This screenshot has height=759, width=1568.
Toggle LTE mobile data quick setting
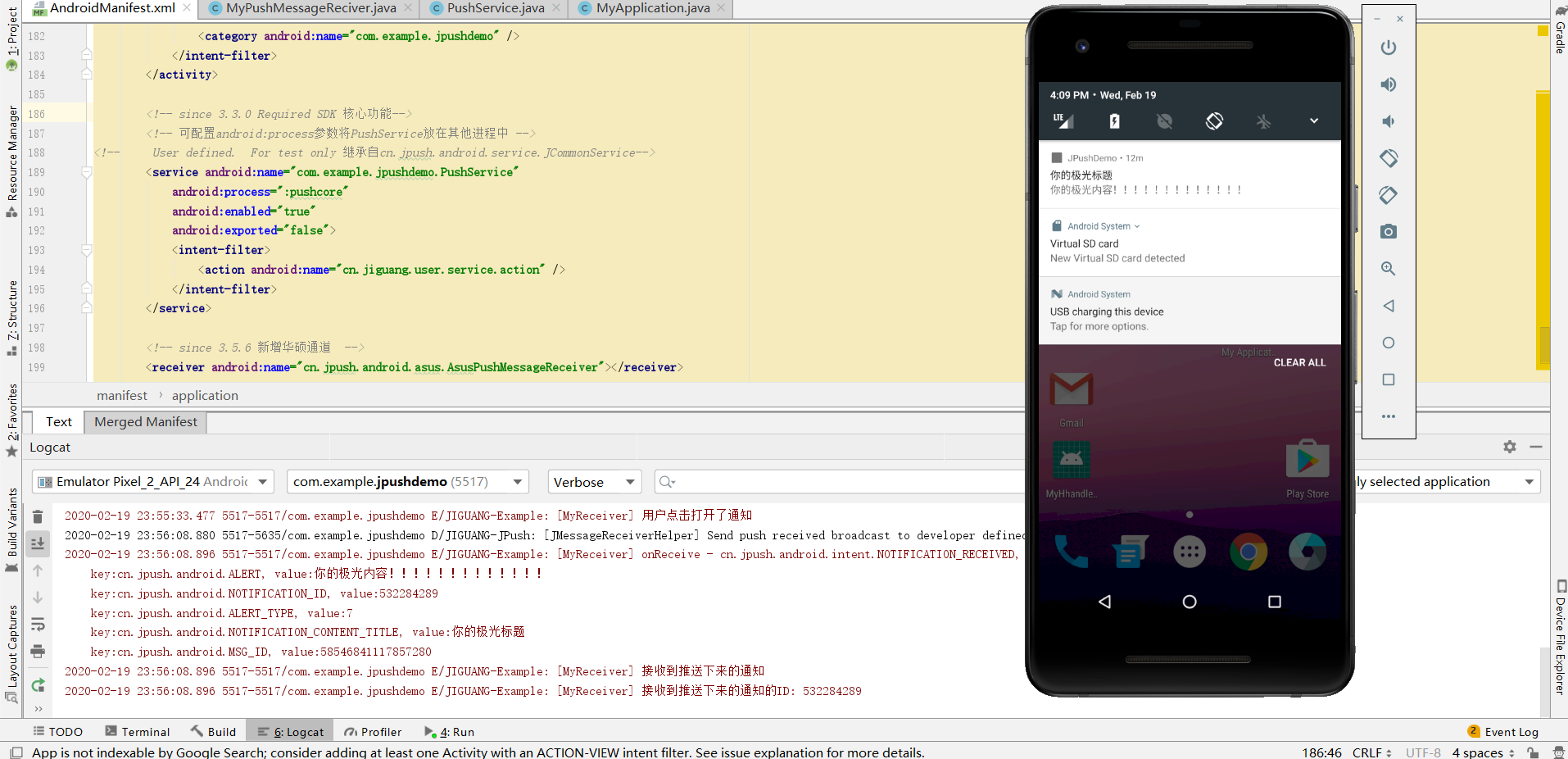coord(1063,121)
